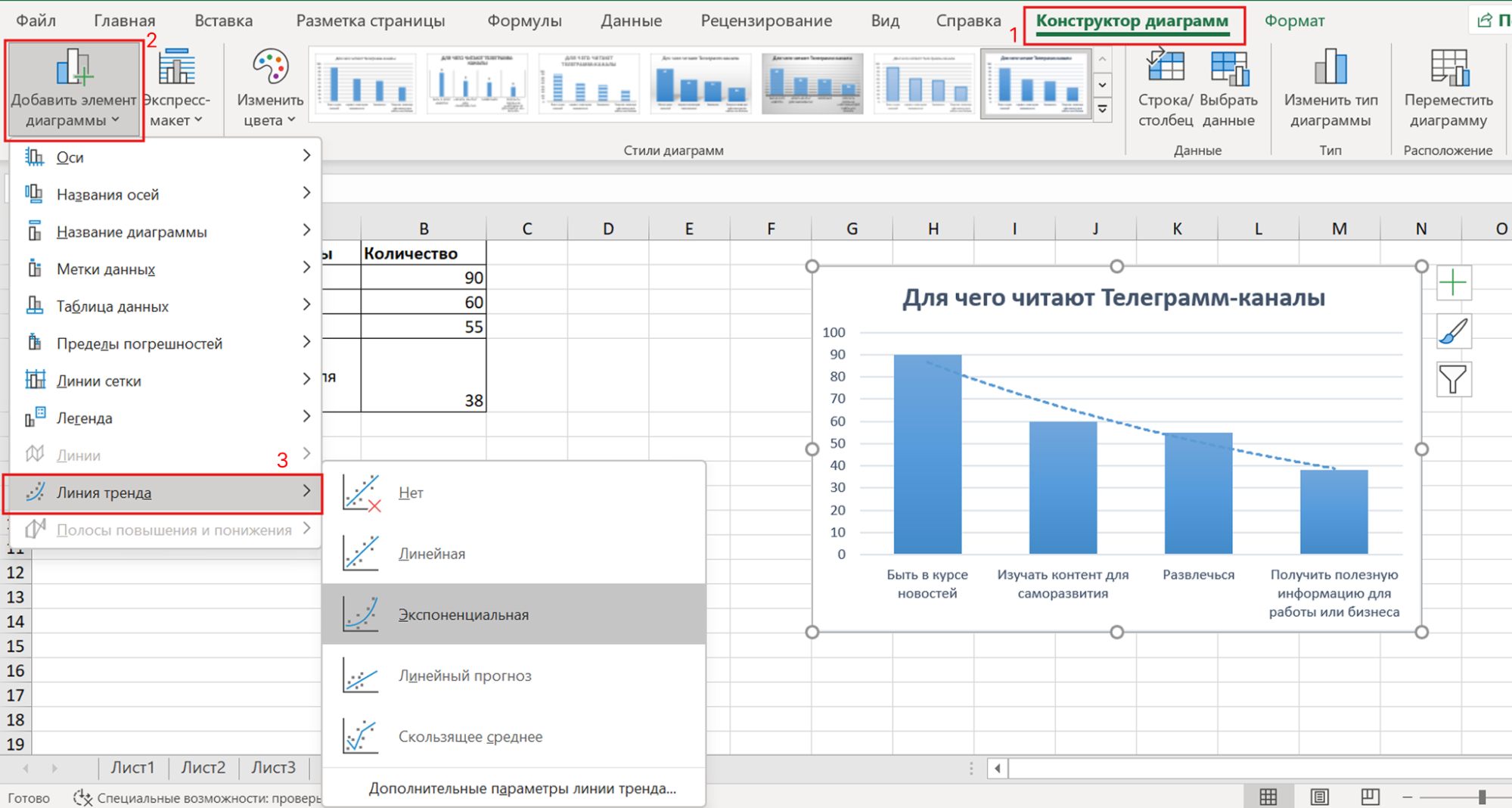Click the chart filters funnel button
Viewport: 1512px width, 808px height.
(1453, 379)
